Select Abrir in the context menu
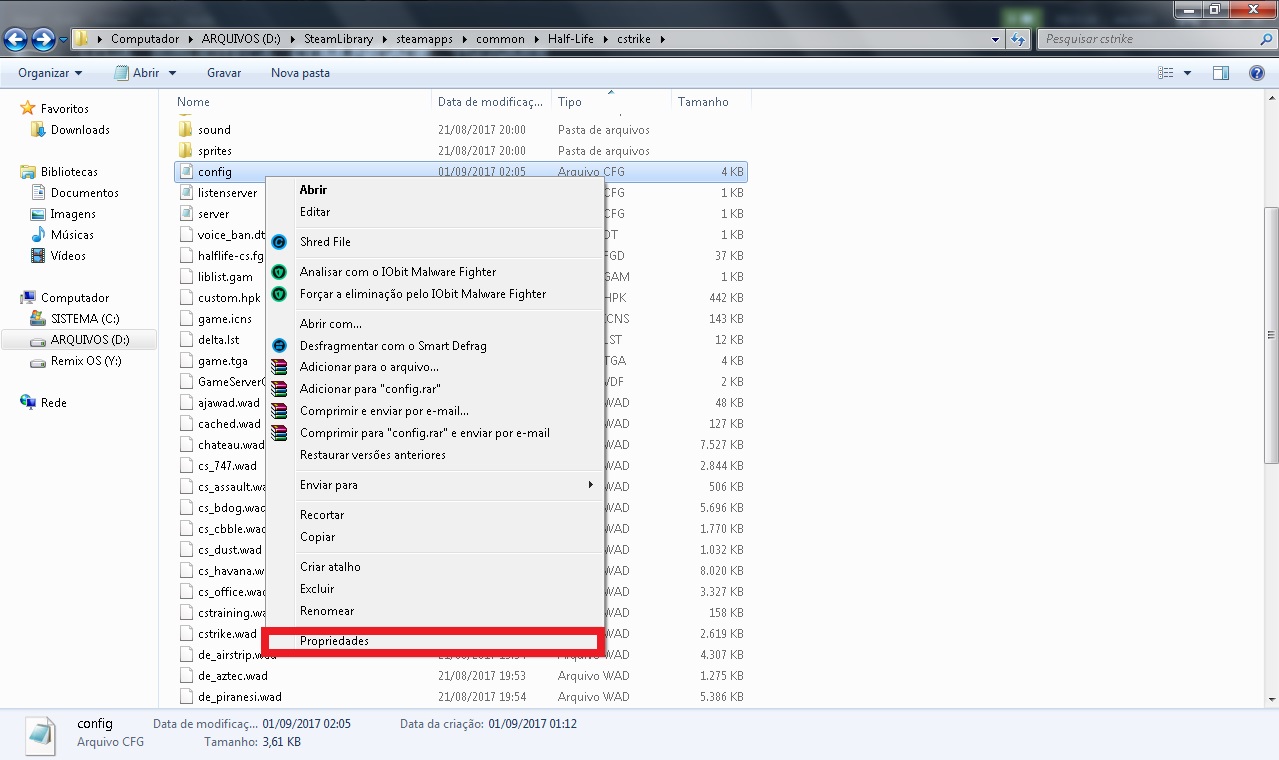This screenshot has width=1279, height=760. (434, 190)
